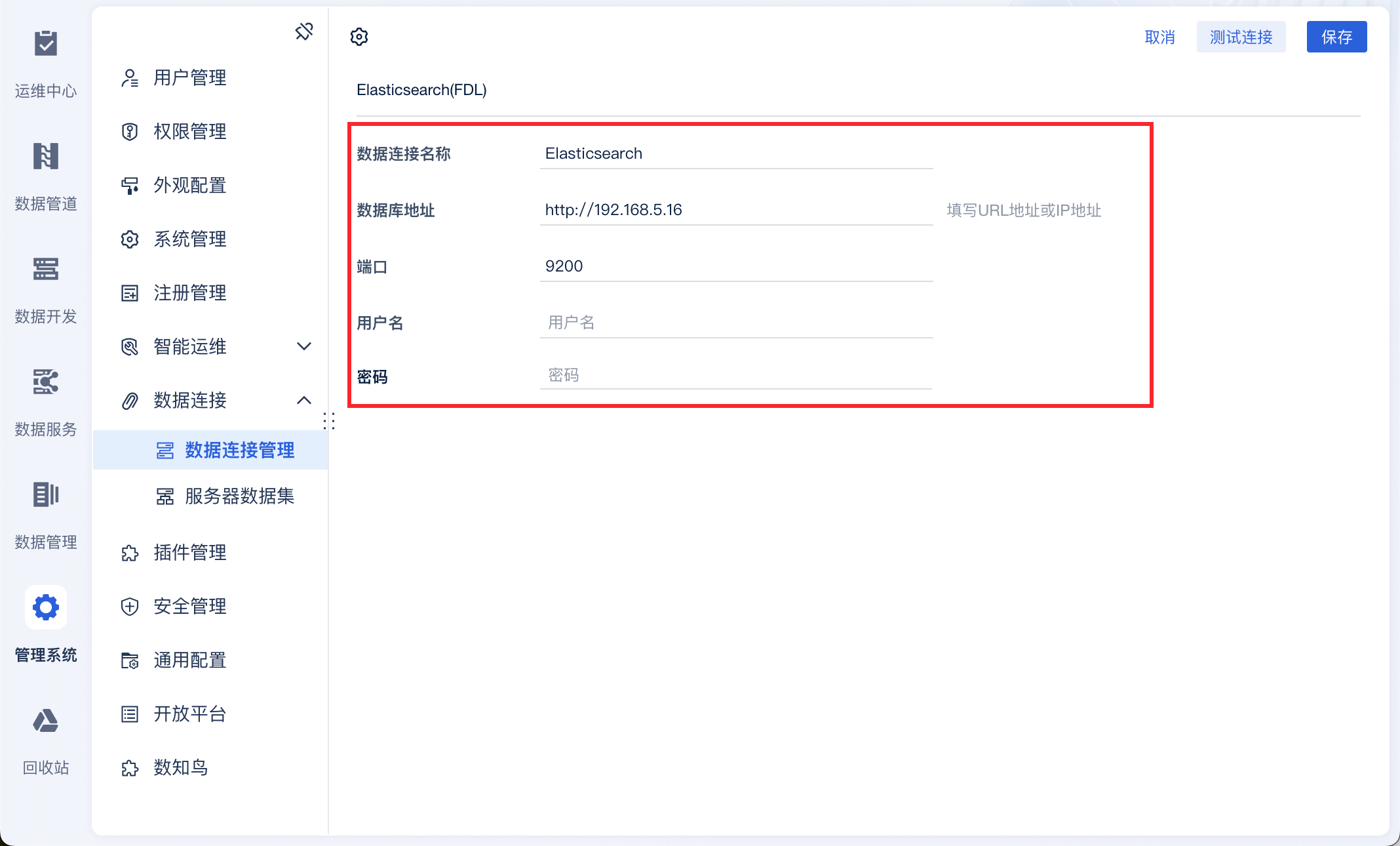Click the 测试连接 button
The width and height of the screenshot is (1400, 846).
(x=1241, y=37)
